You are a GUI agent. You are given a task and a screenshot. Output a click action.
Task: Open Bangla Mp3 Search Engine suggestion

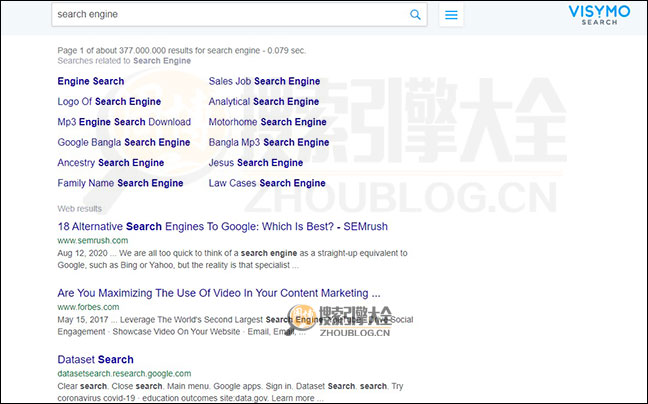coord(269,142)
